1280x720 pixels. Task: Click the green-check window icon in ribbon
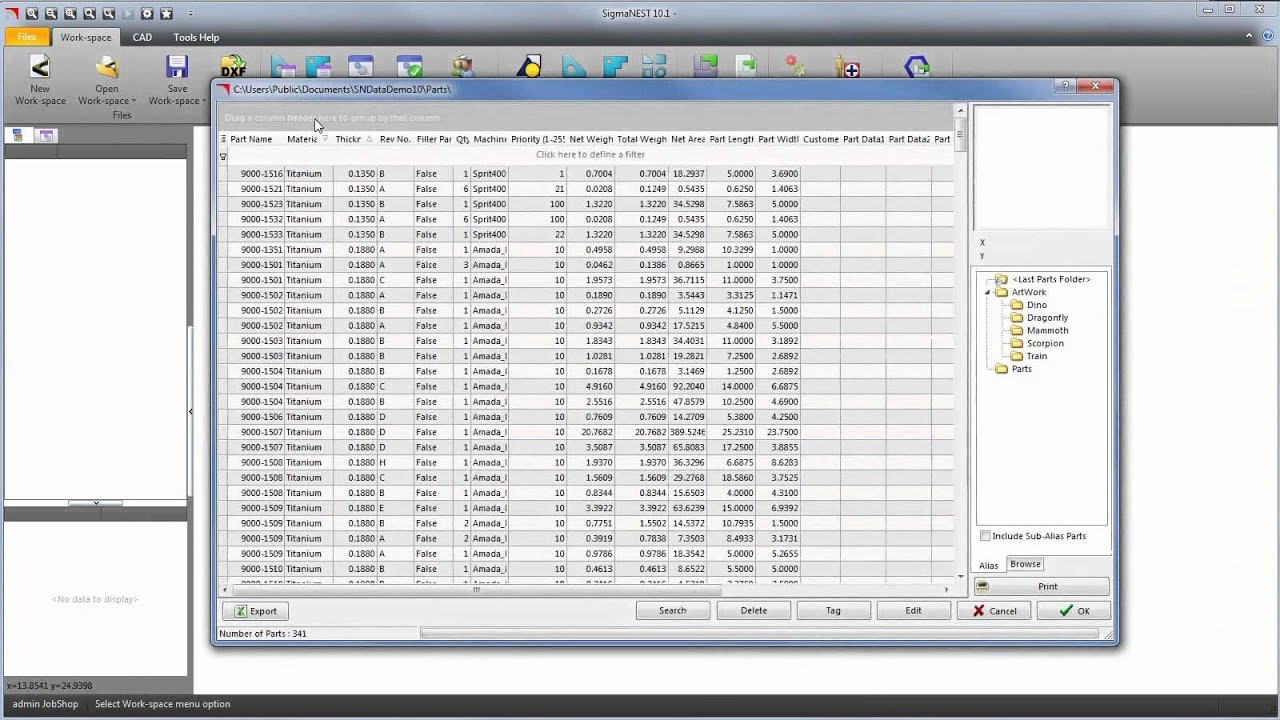click(409, 67)
